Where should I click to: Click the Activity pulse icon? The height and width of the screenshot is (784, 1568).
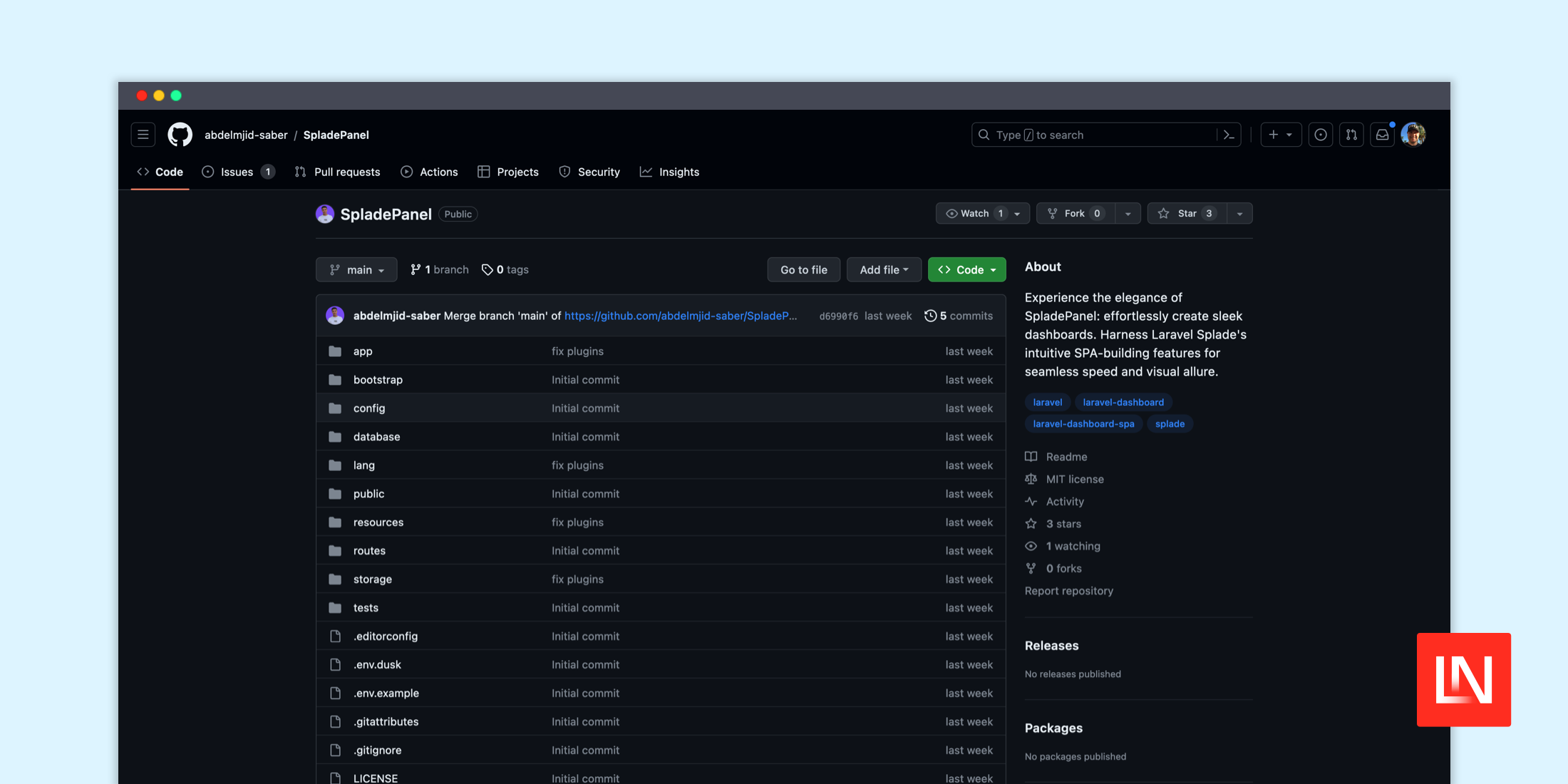[x=1031, y=502]
